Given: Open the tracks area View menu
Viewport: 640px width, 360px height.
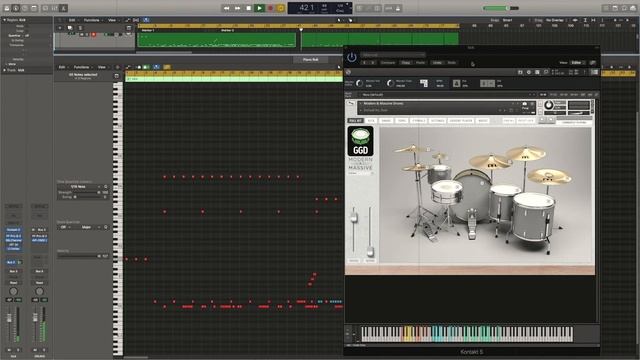Looking at the screenshot, I should (112, 20).
